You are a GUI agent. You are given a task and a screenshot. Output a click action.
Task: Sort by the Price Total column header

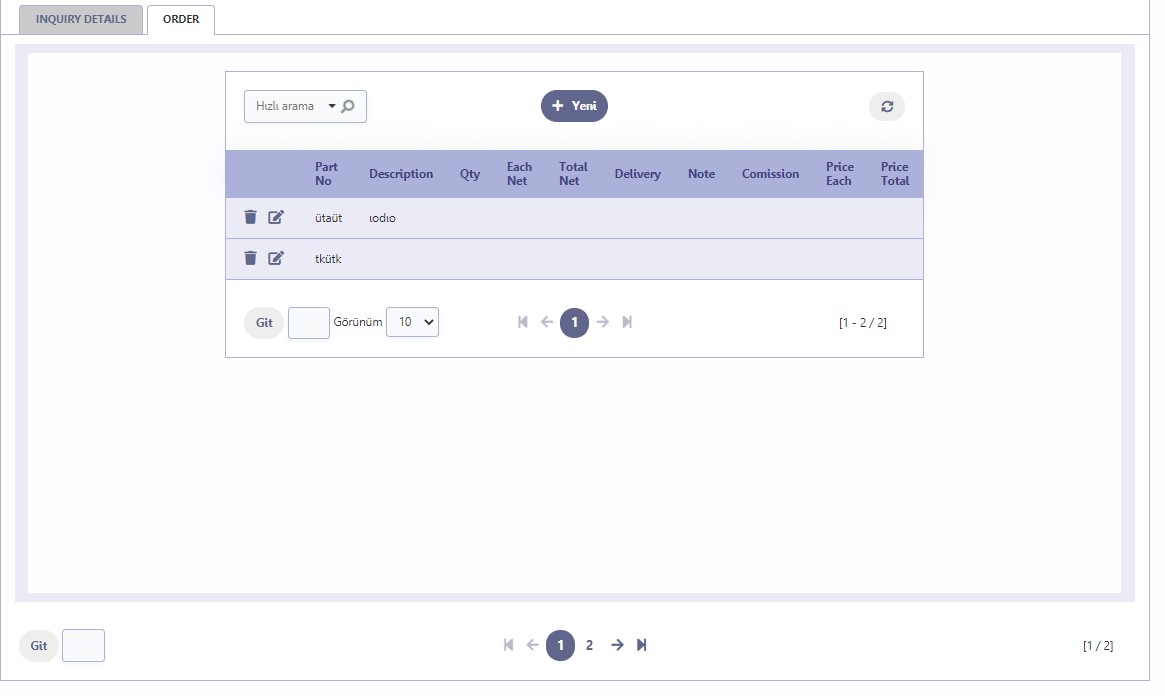pyautogui.click(x=895, y=174)
